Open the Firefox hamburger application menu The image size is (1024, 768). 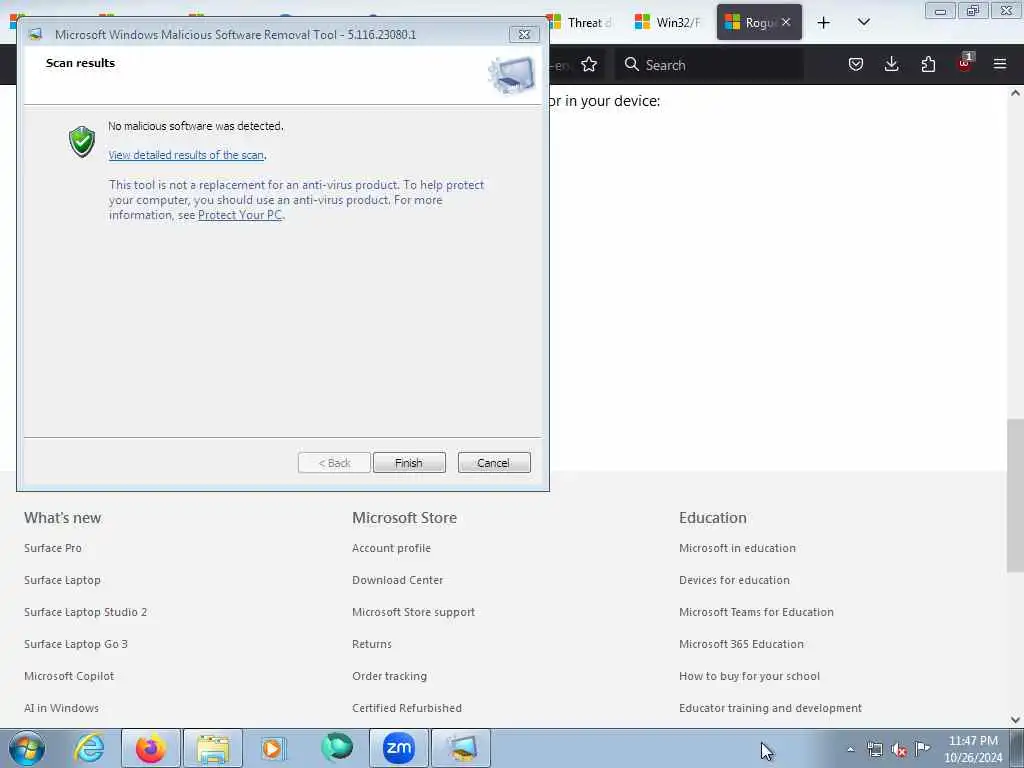(1000, 64)
